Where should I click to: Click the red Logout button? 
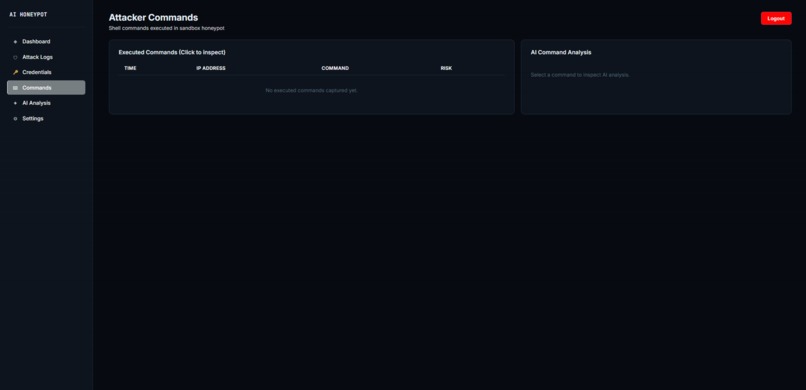(776, 18)
